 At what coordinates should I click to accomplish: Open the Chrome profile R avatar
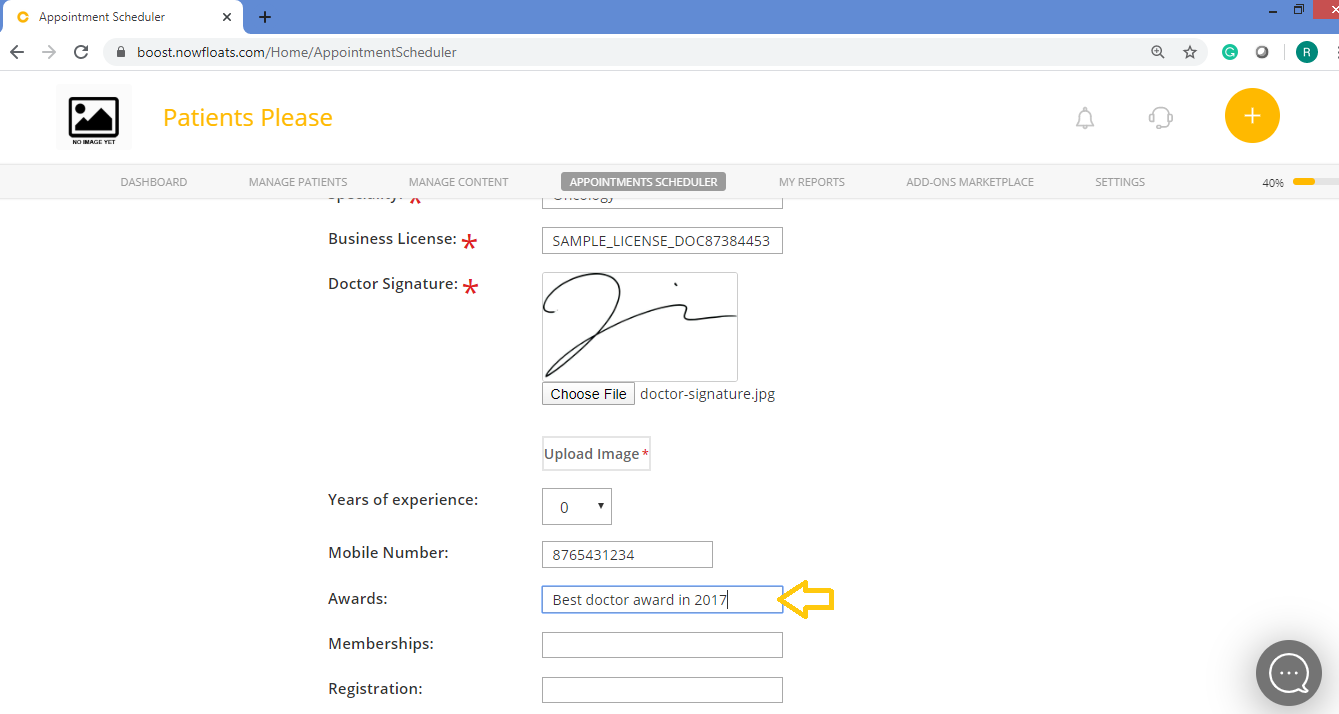pyautogui.click(x=1306, y=52)
